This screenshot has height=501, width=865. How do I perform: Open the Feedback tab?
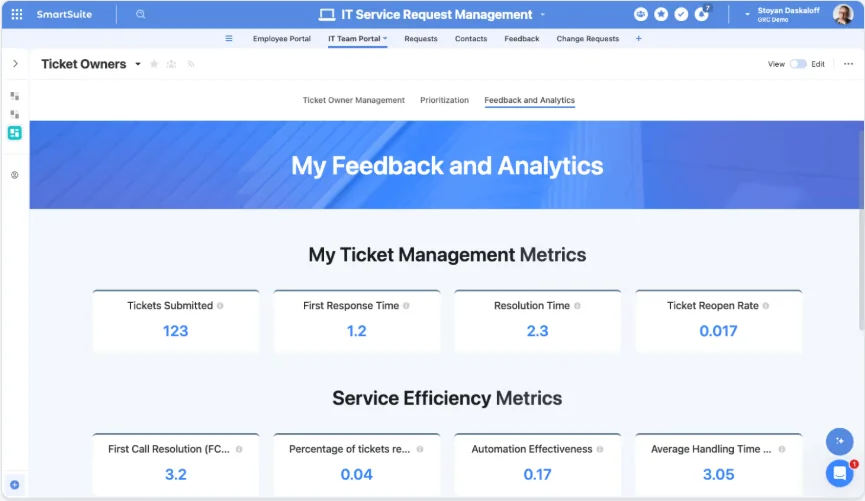pos(521,39)
